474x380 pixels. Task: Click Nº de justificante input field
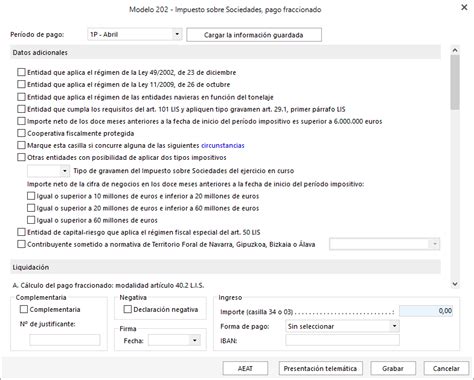tap(65, 340)
